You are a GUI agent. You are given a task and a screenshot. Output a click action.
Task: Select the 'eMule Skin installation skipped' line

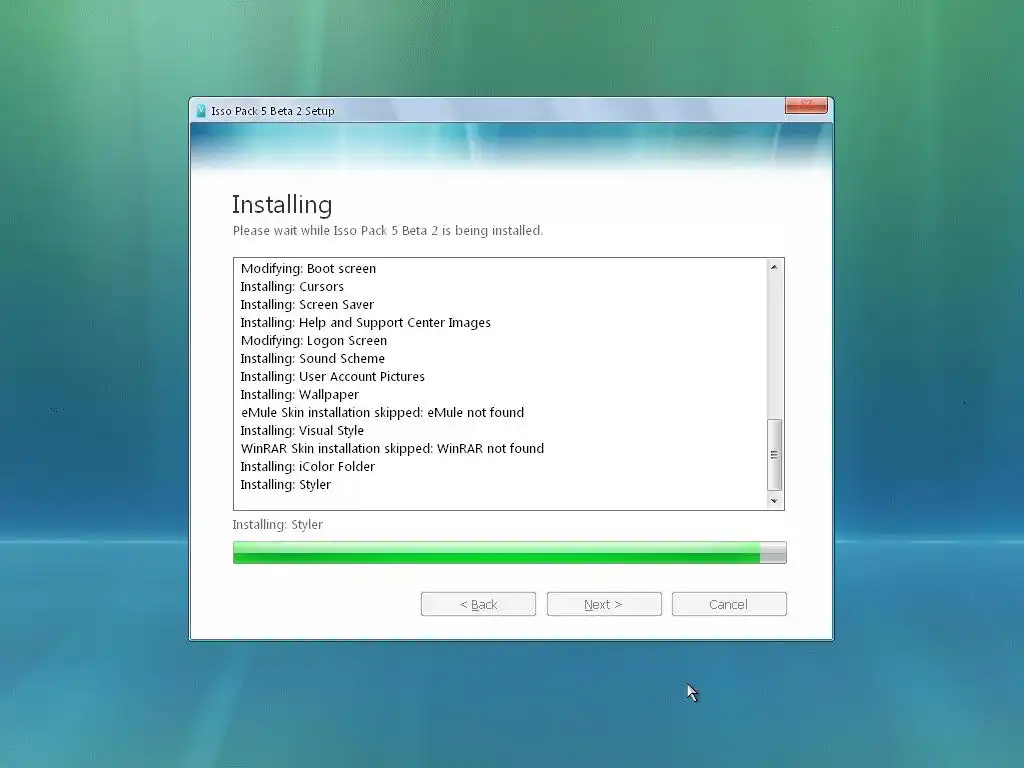point(382,413)
